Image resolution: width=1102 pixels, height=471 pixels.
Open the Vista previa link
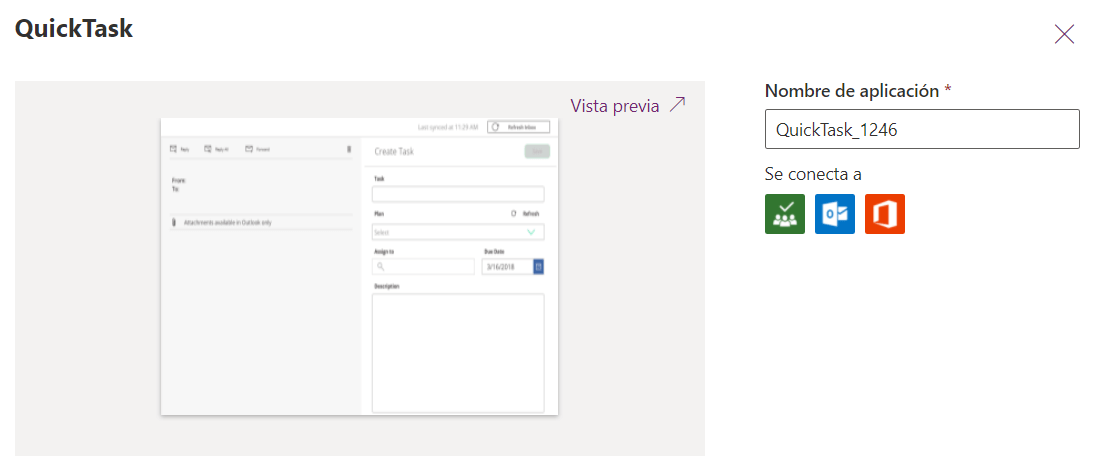[615, 105]
